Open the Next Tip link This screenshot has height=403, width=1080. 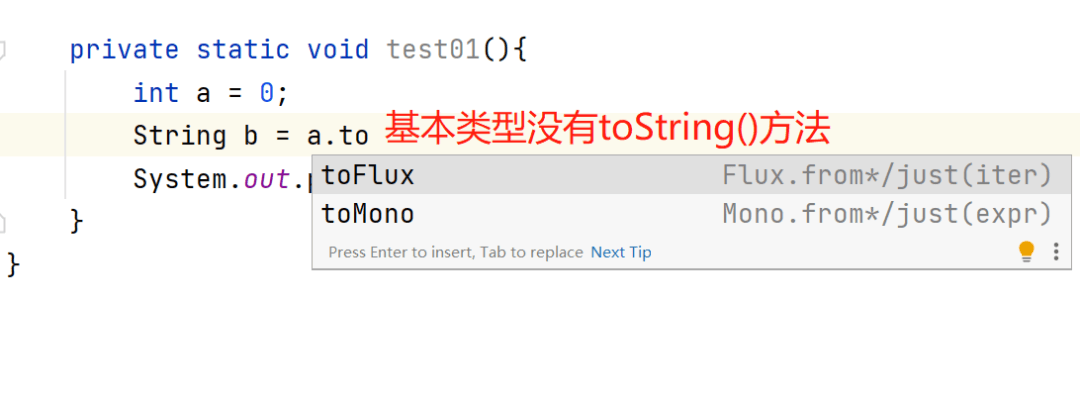pos(621,252)
